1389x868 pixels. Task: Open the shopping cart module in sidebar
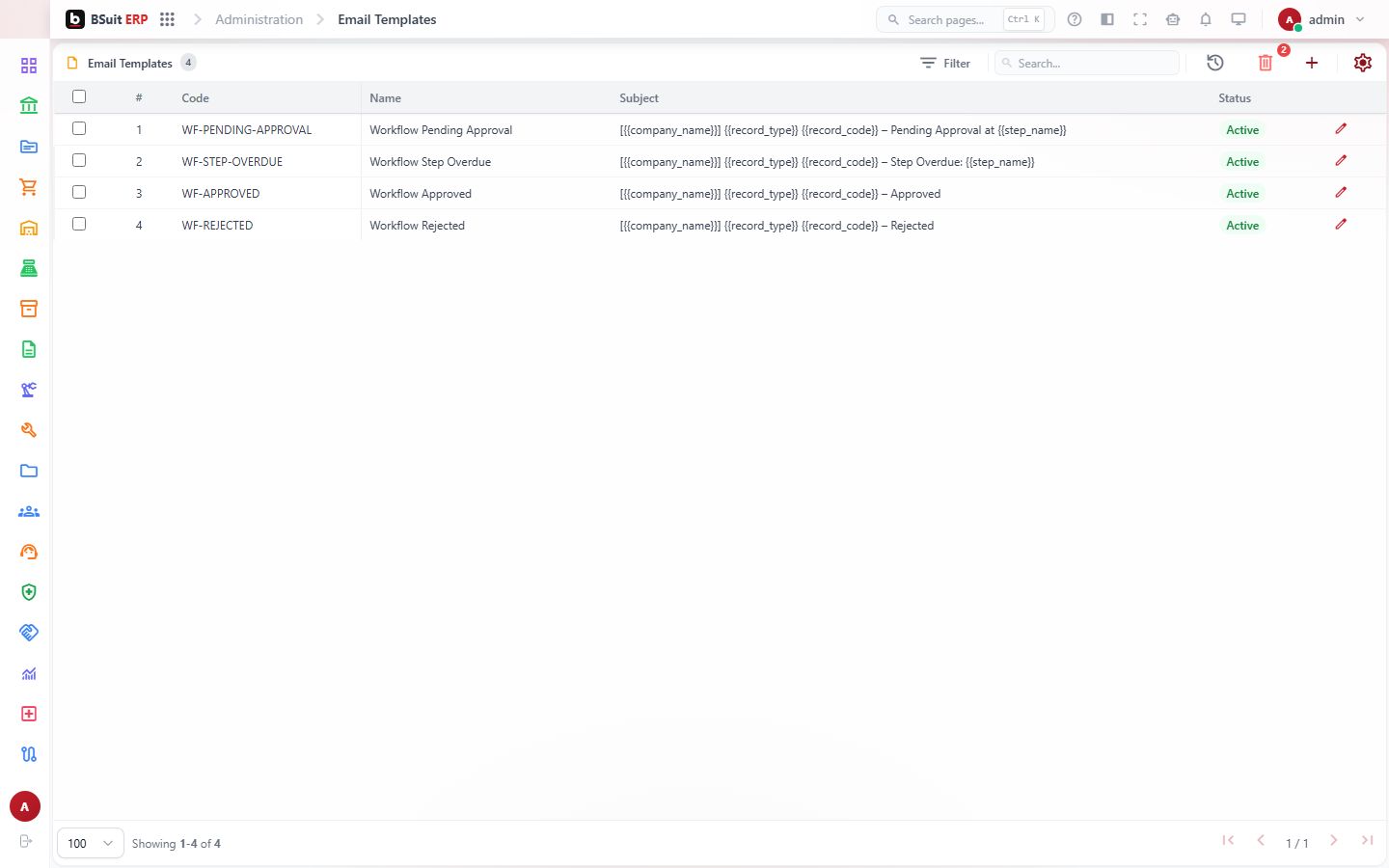pos(29,187)
